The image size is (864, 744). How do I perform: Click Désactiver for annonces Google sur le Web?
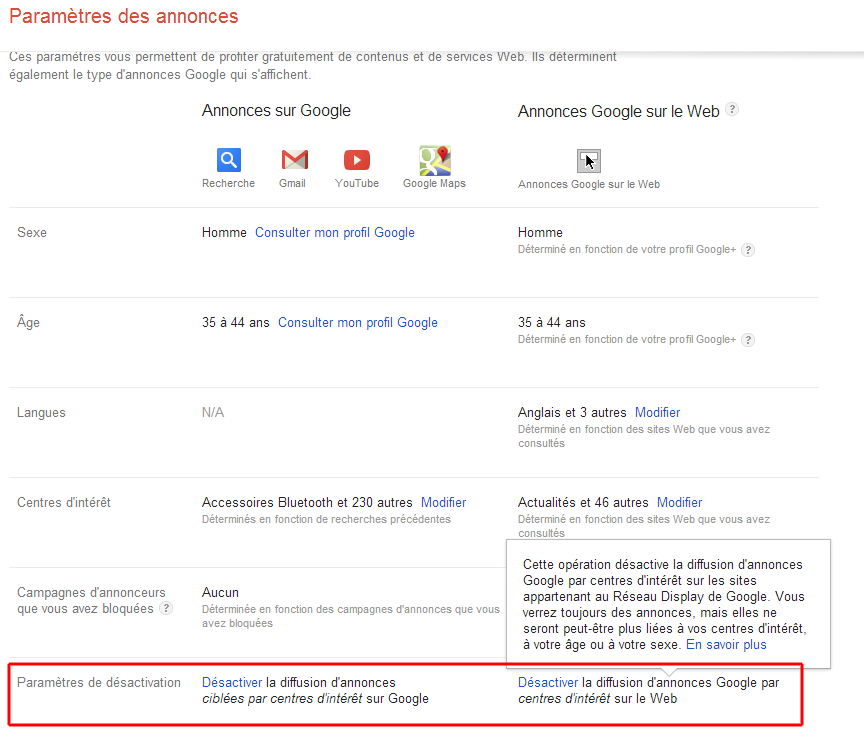(x=548, y=682)
